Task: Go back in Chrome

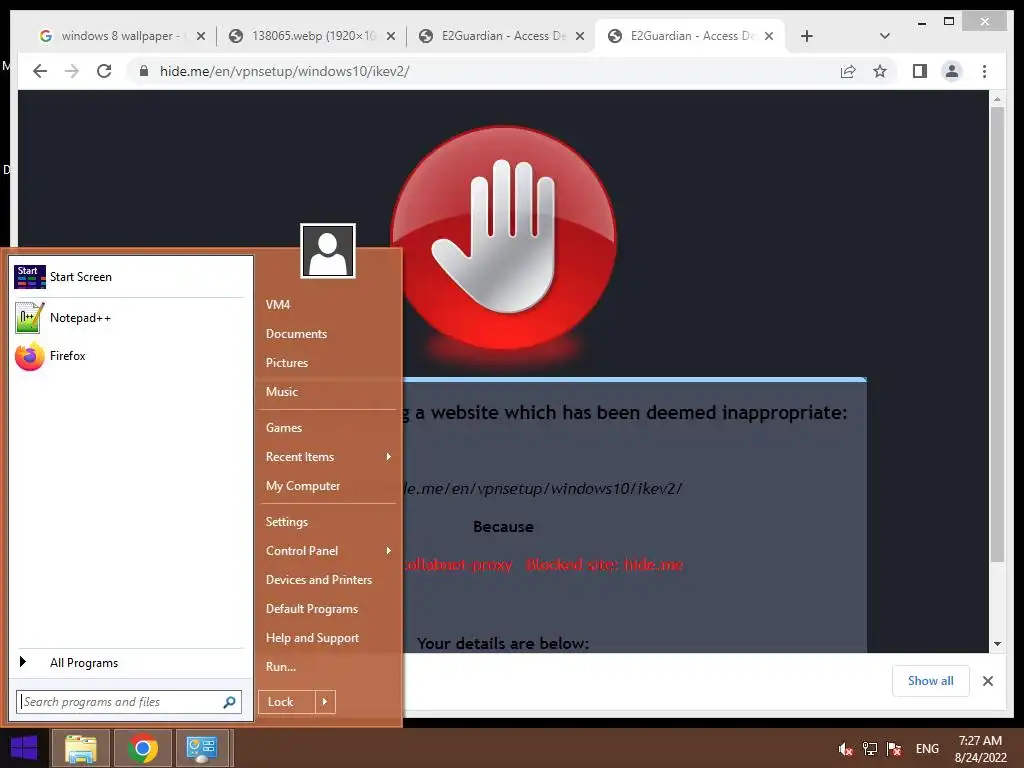Action: tap(40, 71)
